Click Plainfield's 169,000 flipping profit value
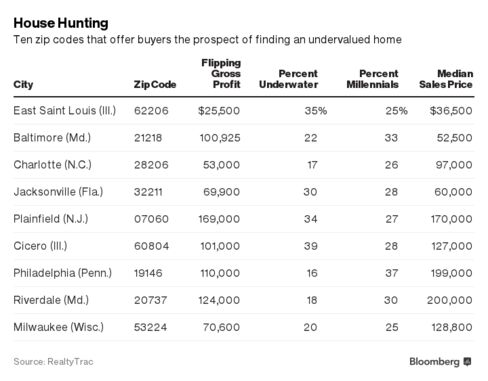 (219, 219)
